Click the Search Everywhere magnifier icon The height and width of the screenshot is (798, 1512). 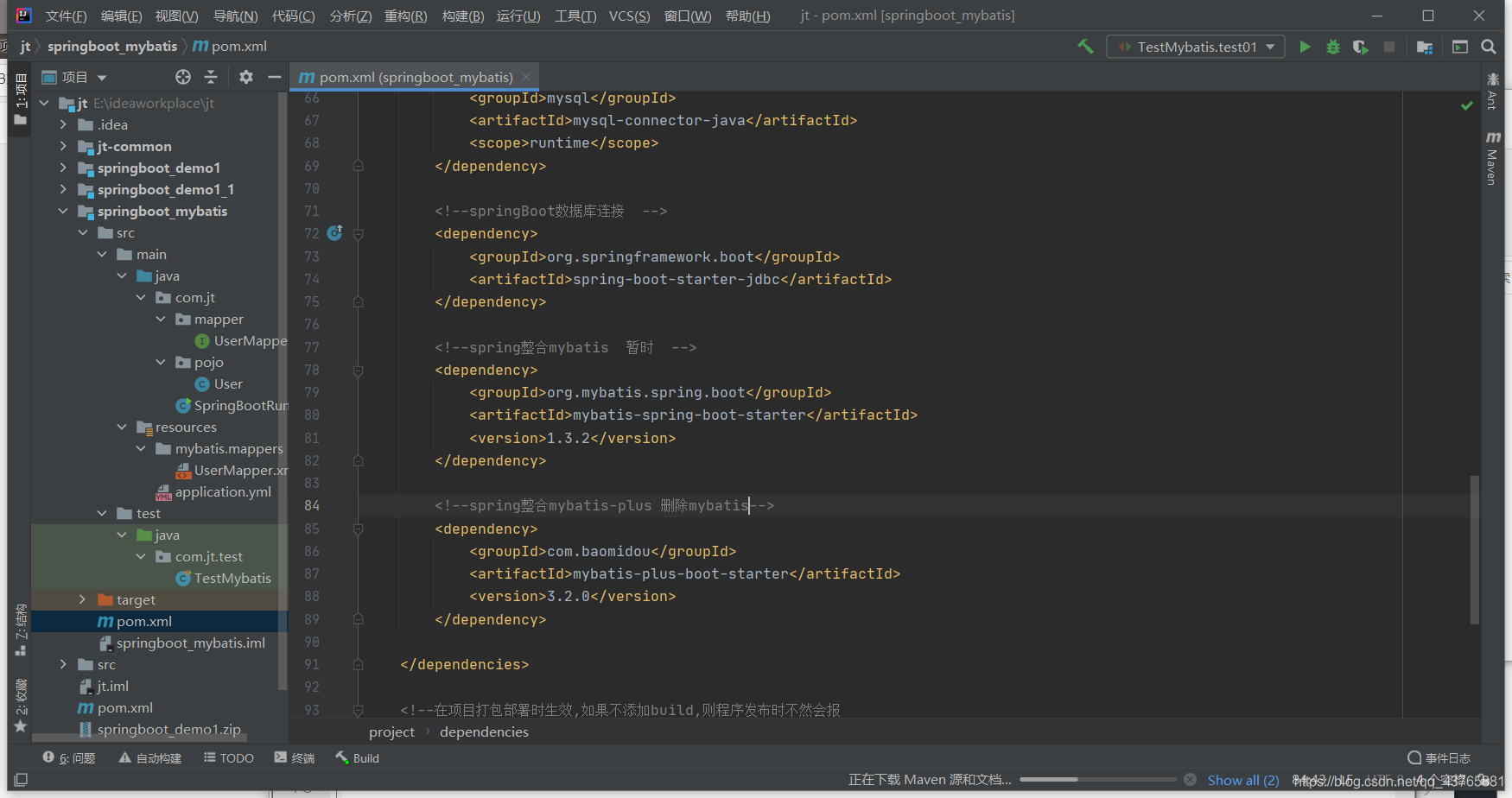tap(1489, 47)
